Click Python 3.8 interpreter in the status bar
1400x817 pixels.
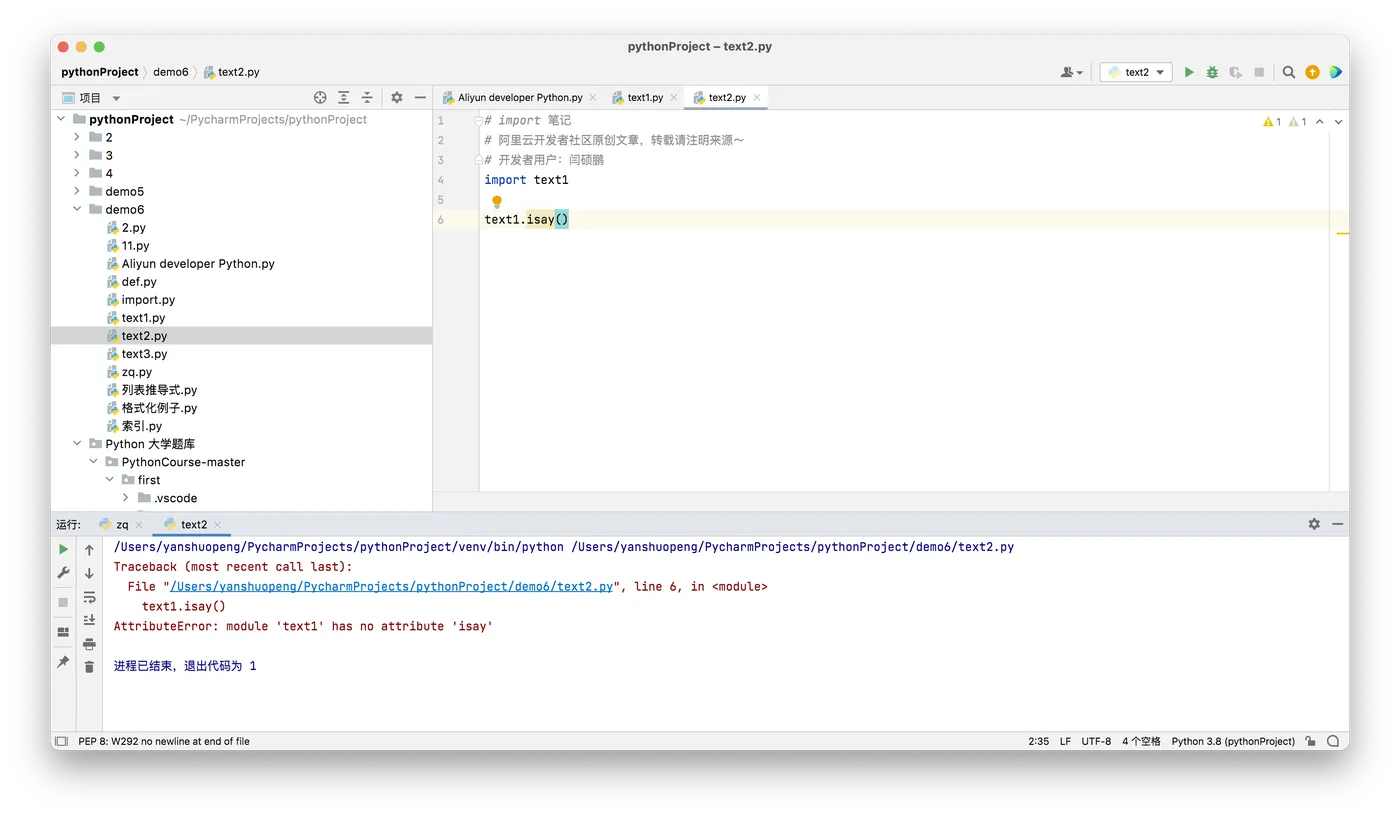point(1233,742)
